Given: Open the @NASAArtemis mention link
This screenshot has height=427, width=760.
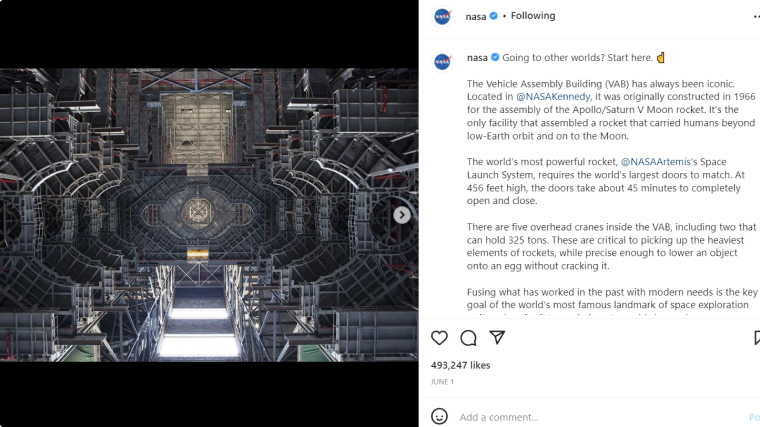Looking at the screenshot, I should [x=656, y=161].
